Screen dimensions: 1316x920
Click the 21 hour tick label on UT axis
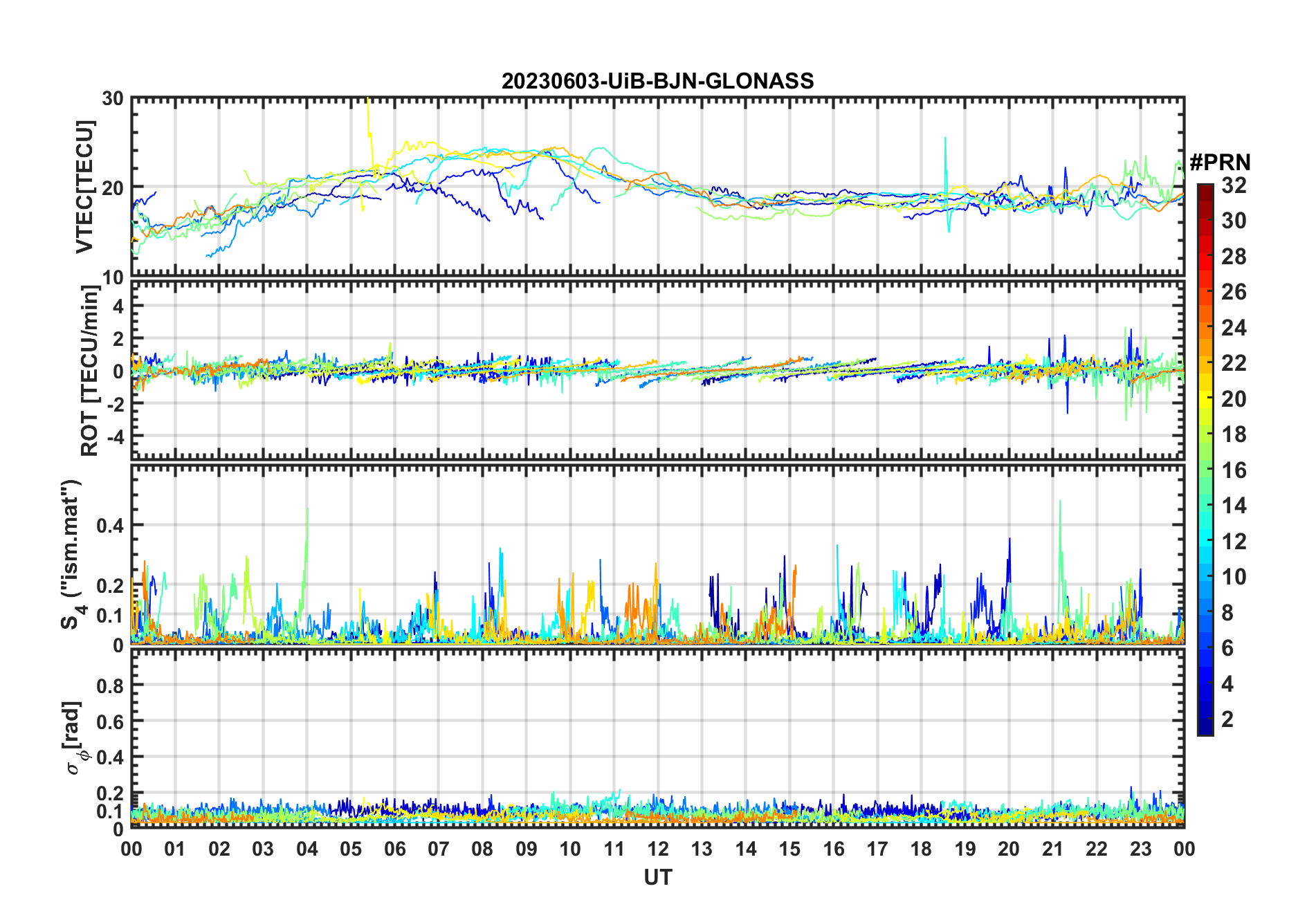click(x=1052, y=849)
